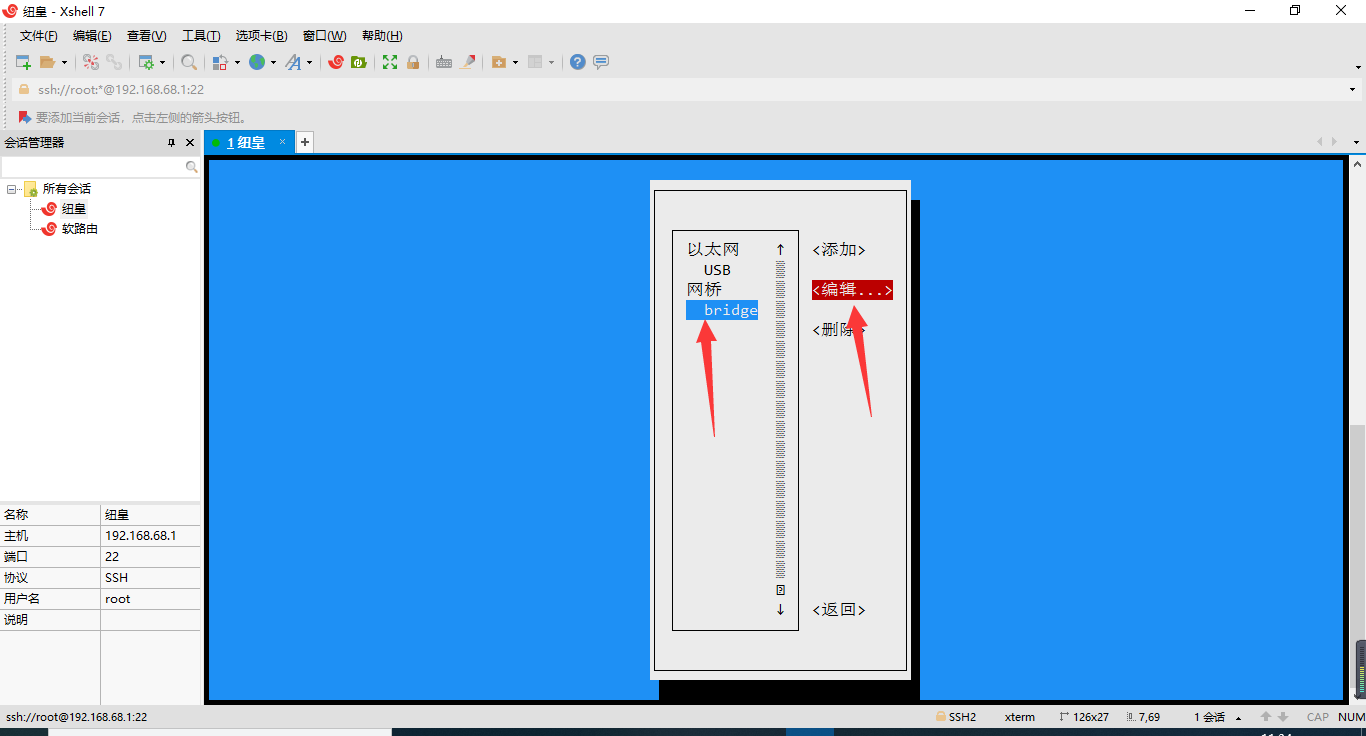Open the 编辑(E) menu
The image size is (1366, 736).
point(92,36)
